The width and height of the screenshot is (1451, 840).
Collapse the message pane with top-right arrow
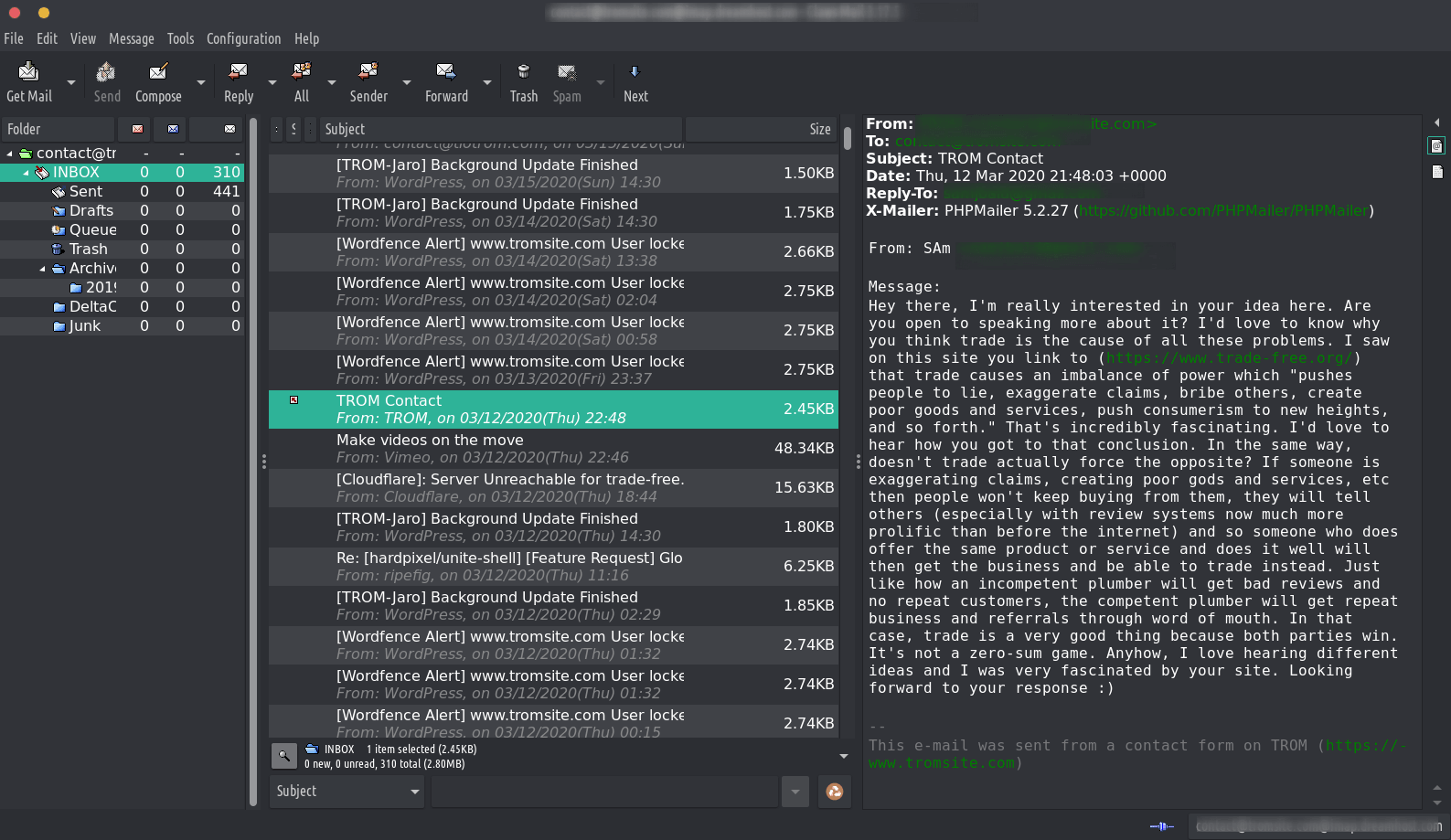[1436, 122]
